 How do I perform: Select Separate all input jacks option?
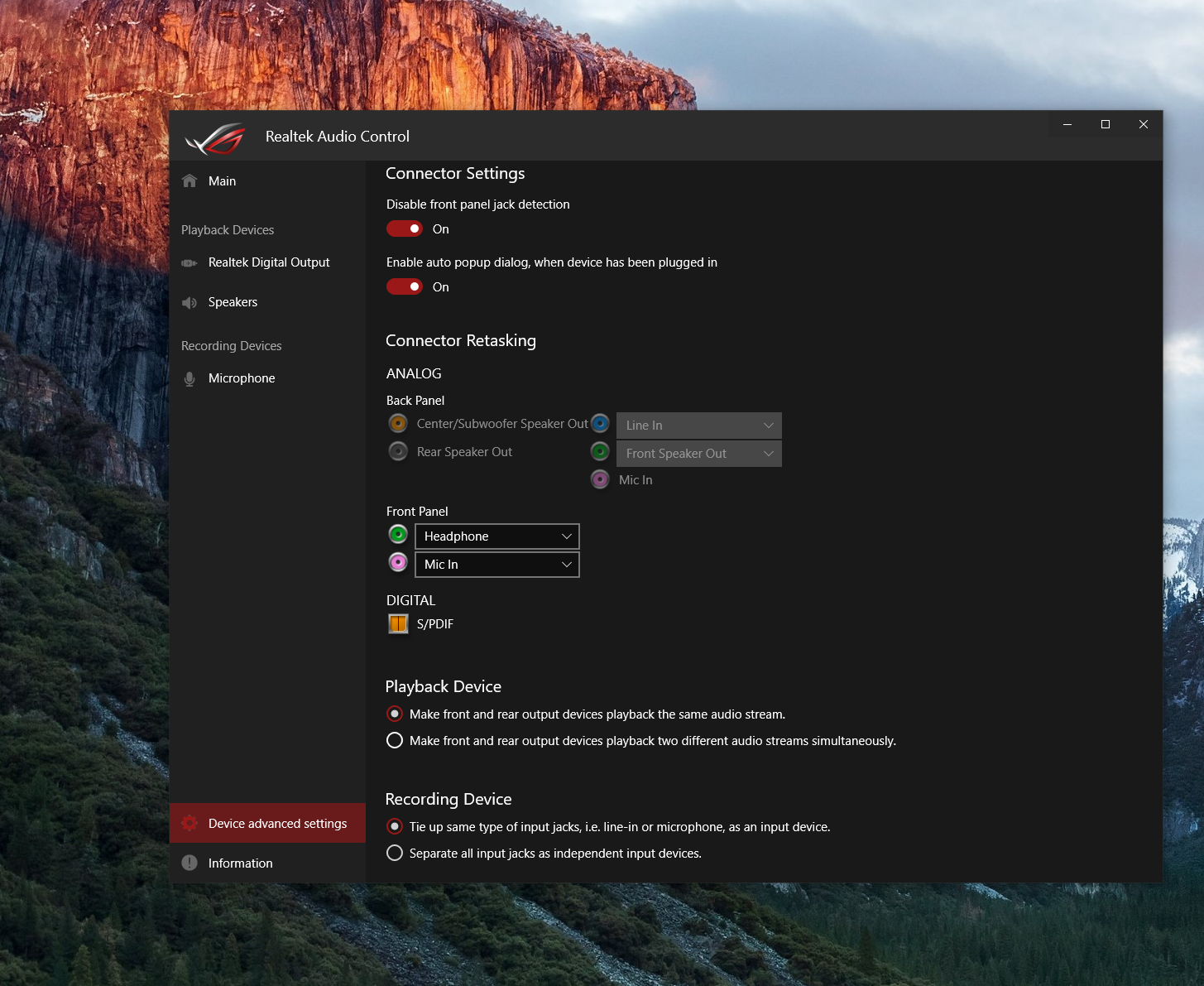pos(395,853)
